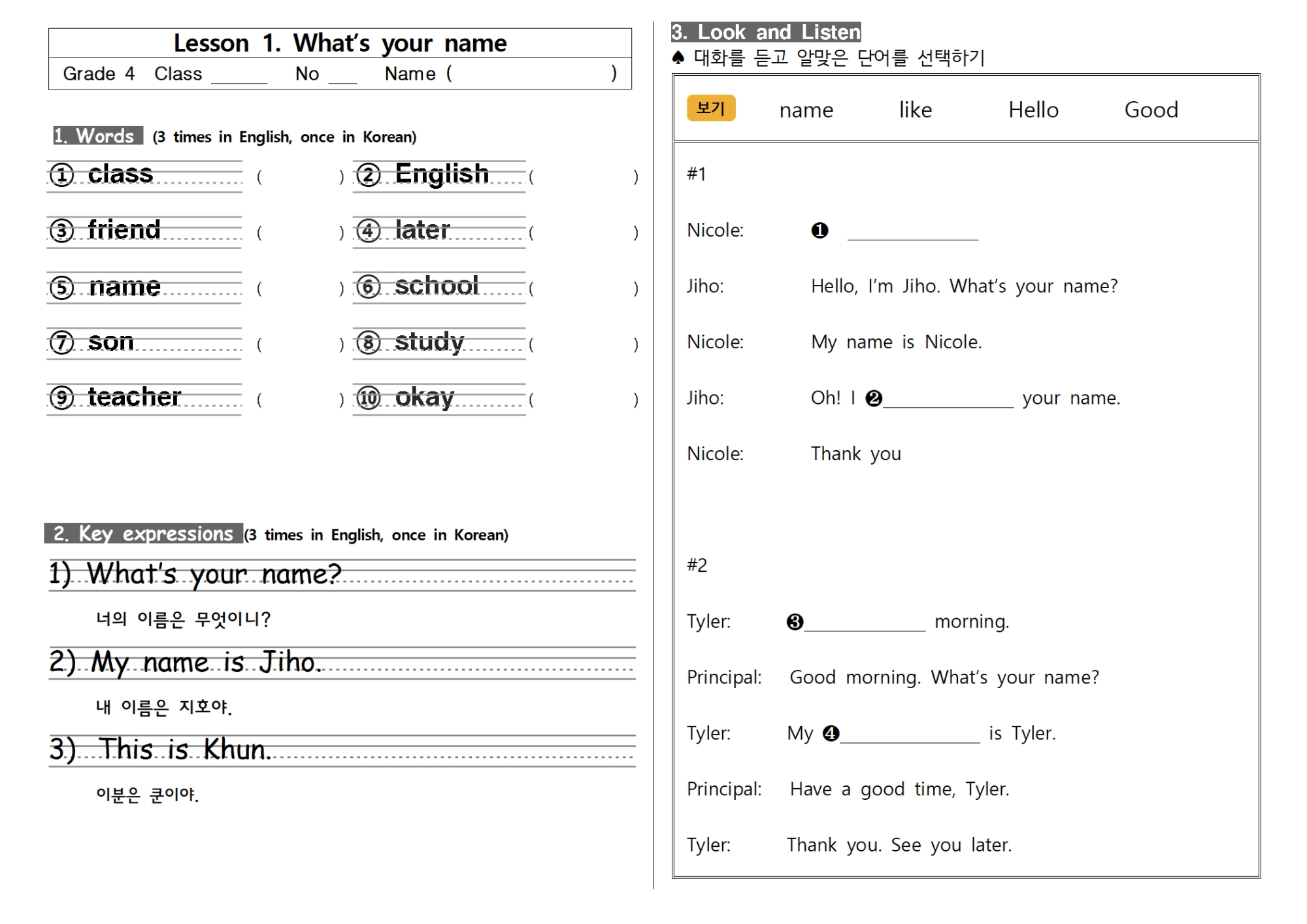Click the Korean translation '이분은 쿤이야.'
The height and width of the screenshot is (924, 1307).
147,795
